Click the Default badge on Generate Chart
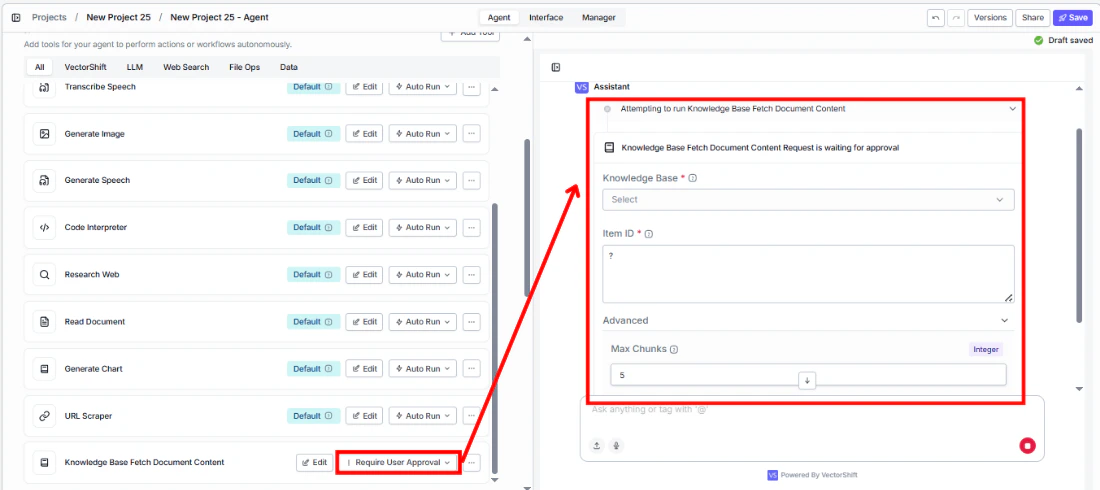This screenshot has width=1100, height=490. pos(313,369)
